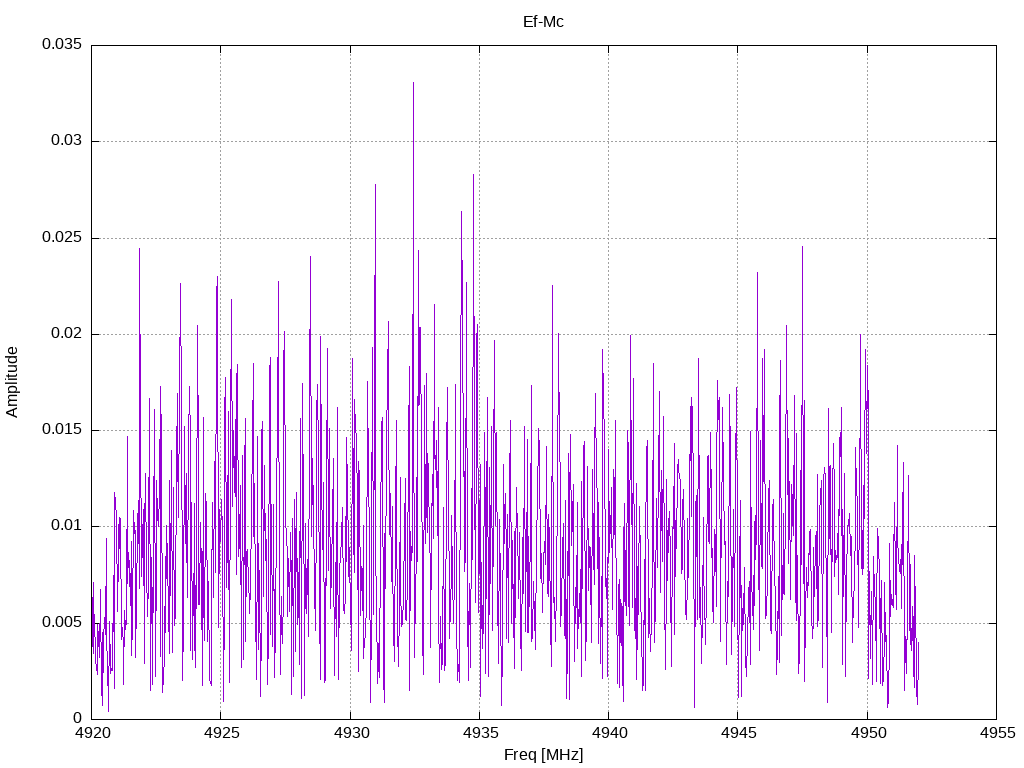Click the x-axis tick label 4950

coord(868,733)
